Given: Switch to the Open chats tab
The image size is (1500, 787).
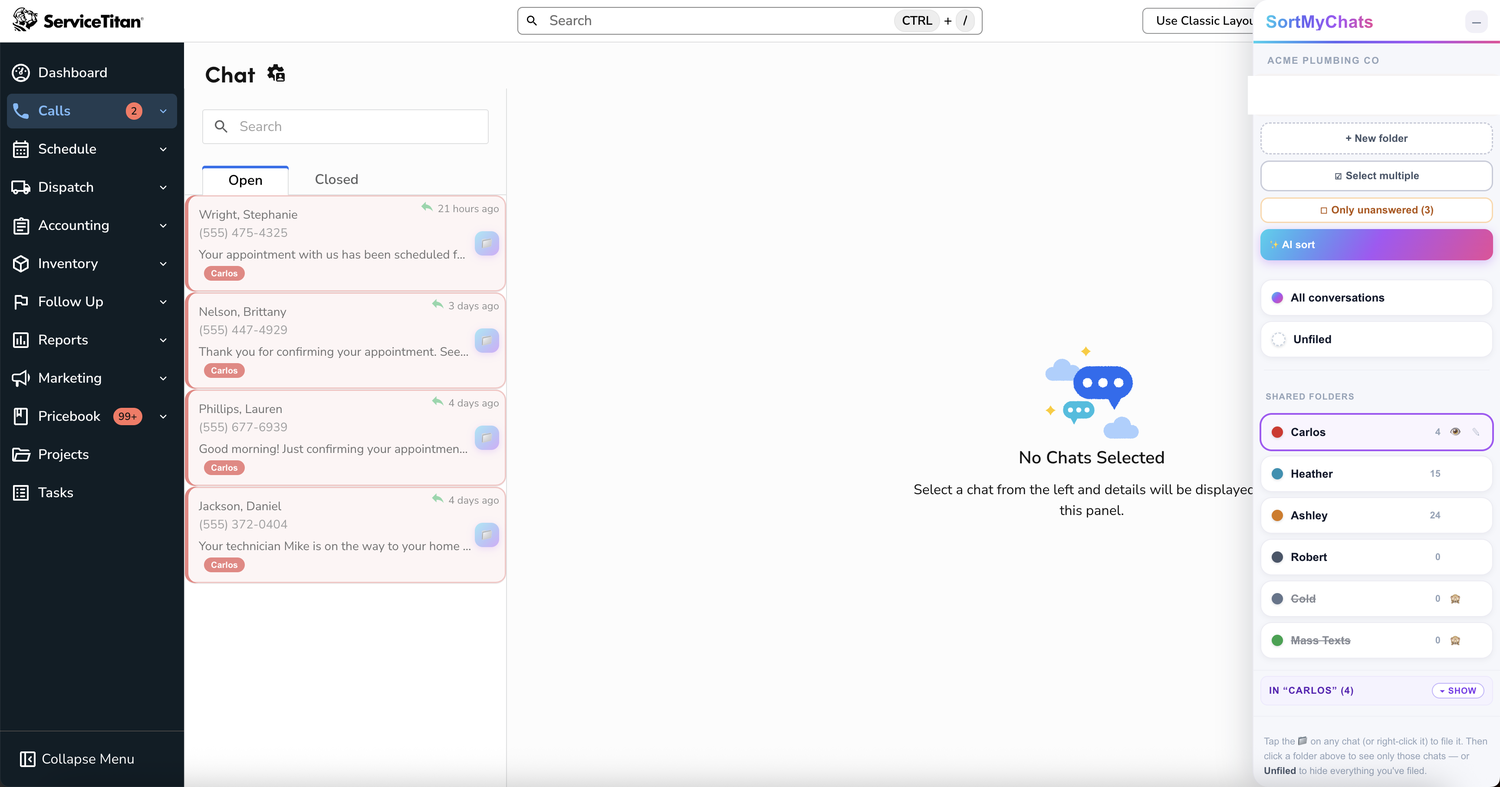Looking at the screenshot, I should (x=245, y=180).
